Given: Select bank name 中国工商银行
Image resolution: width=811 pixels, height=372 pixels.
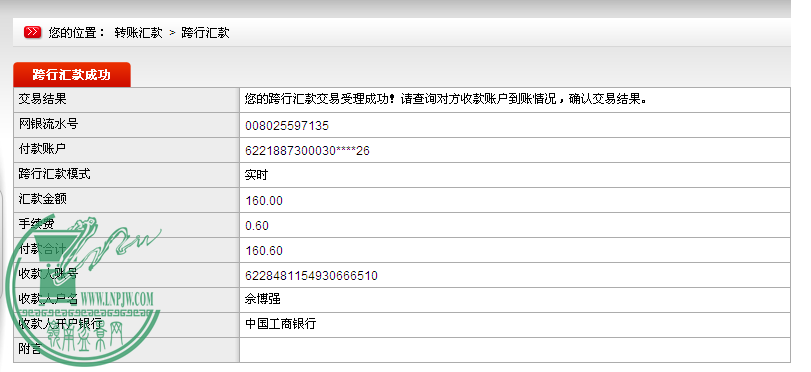Looking at the screenshot, I should [x=280, y=324].
